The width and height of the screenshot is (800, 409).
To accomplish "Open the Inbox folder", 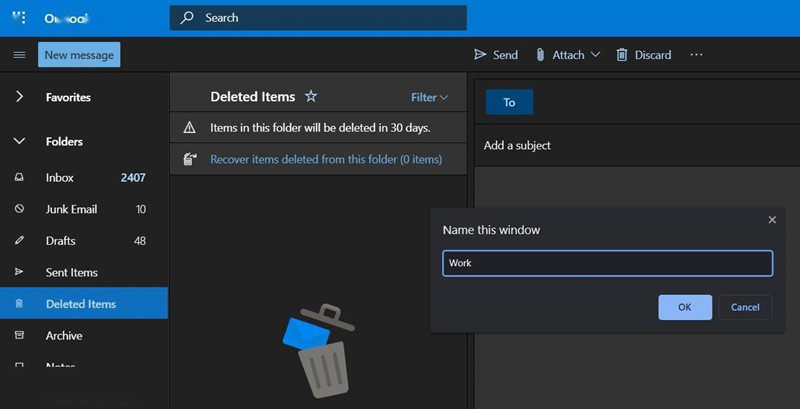I will click(x=60, y=178).
